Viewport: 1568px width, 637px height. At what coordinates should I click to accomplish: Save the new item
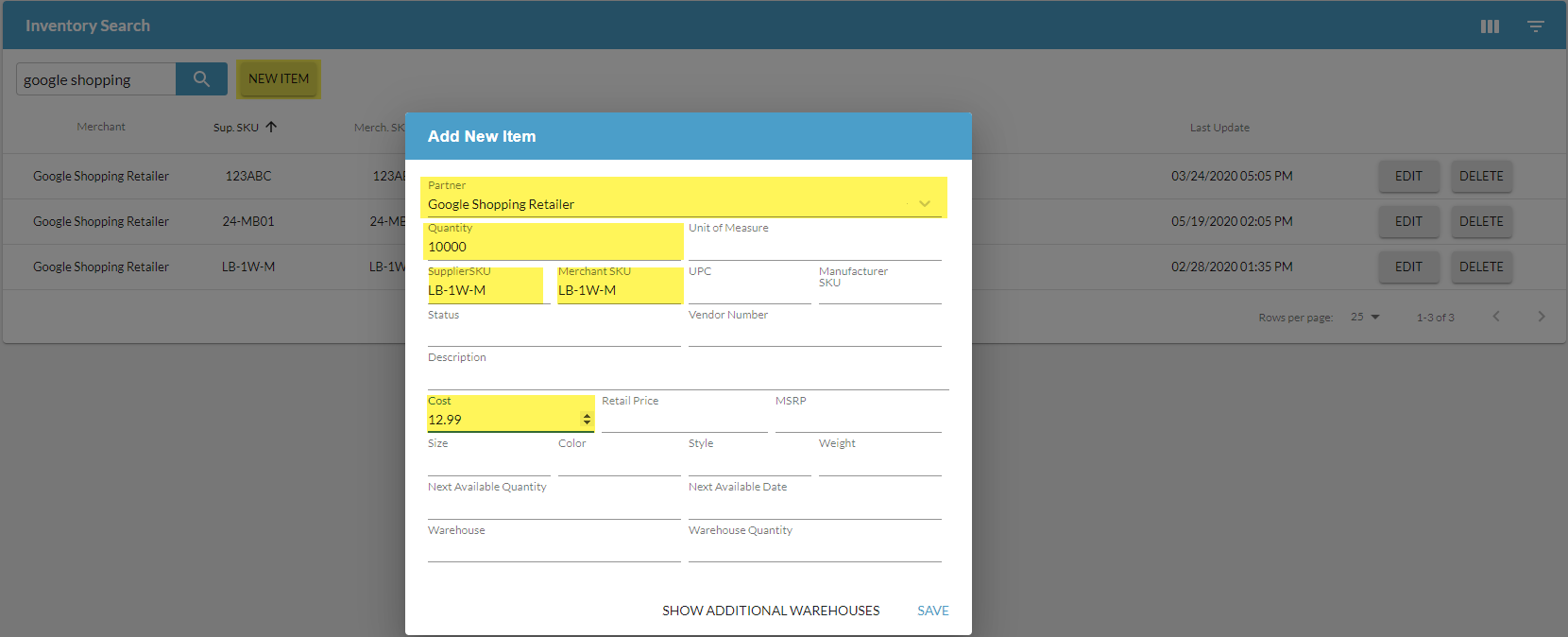[932, 611]
